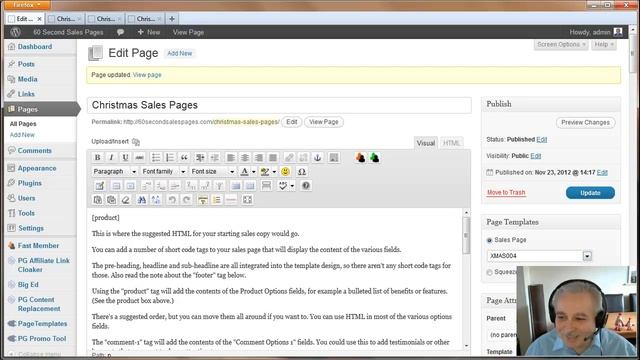Click the permalink Edit button
640x360 pixels.
pyautogui.click(x=292, y=122)
